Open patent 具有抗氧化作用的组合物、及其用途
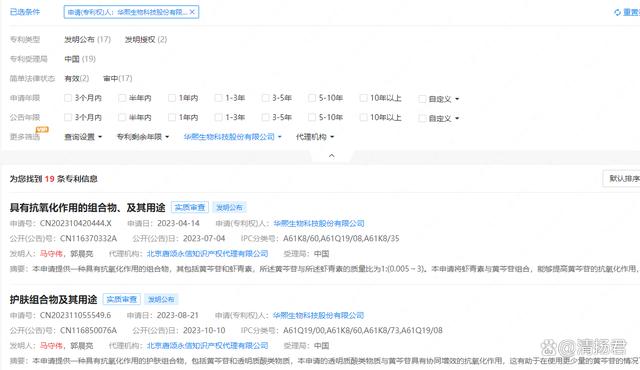 point(87,208)
